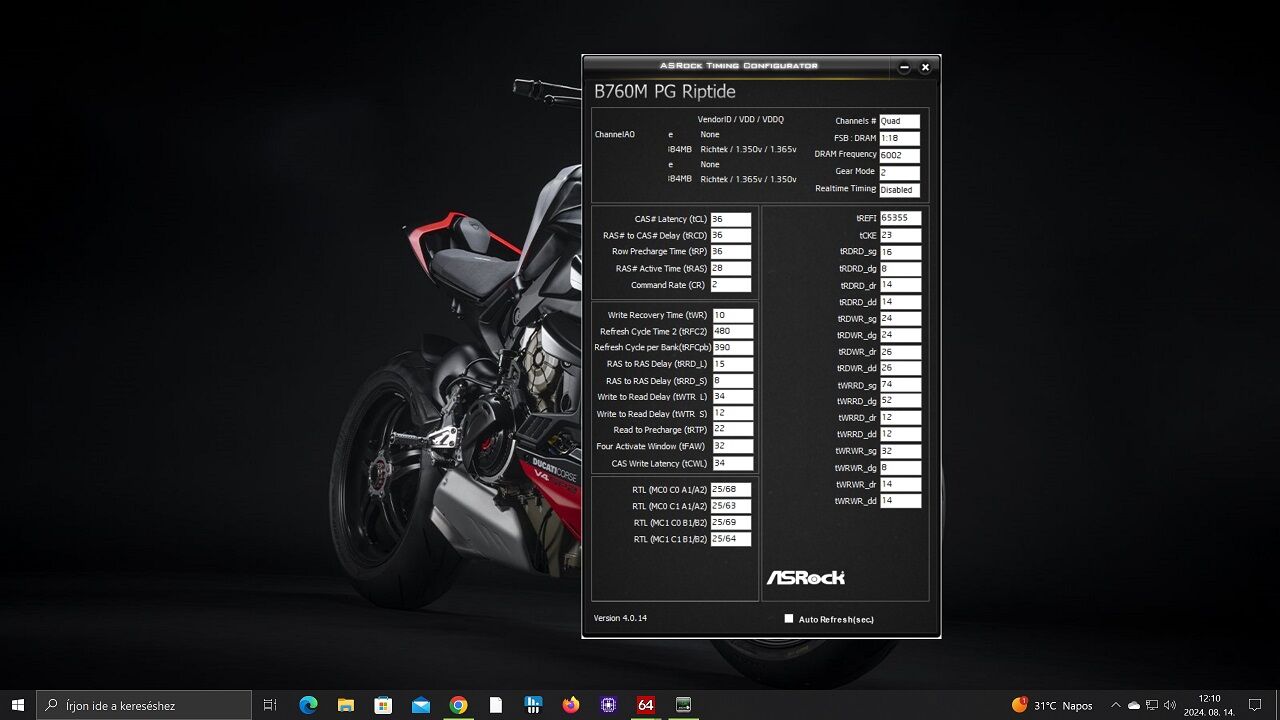Viewport: 1280px width, 720px height.
Task: Select the RTL (MC0 C1 A1/A2) field 25/63
Action: (x=731, y=506)
